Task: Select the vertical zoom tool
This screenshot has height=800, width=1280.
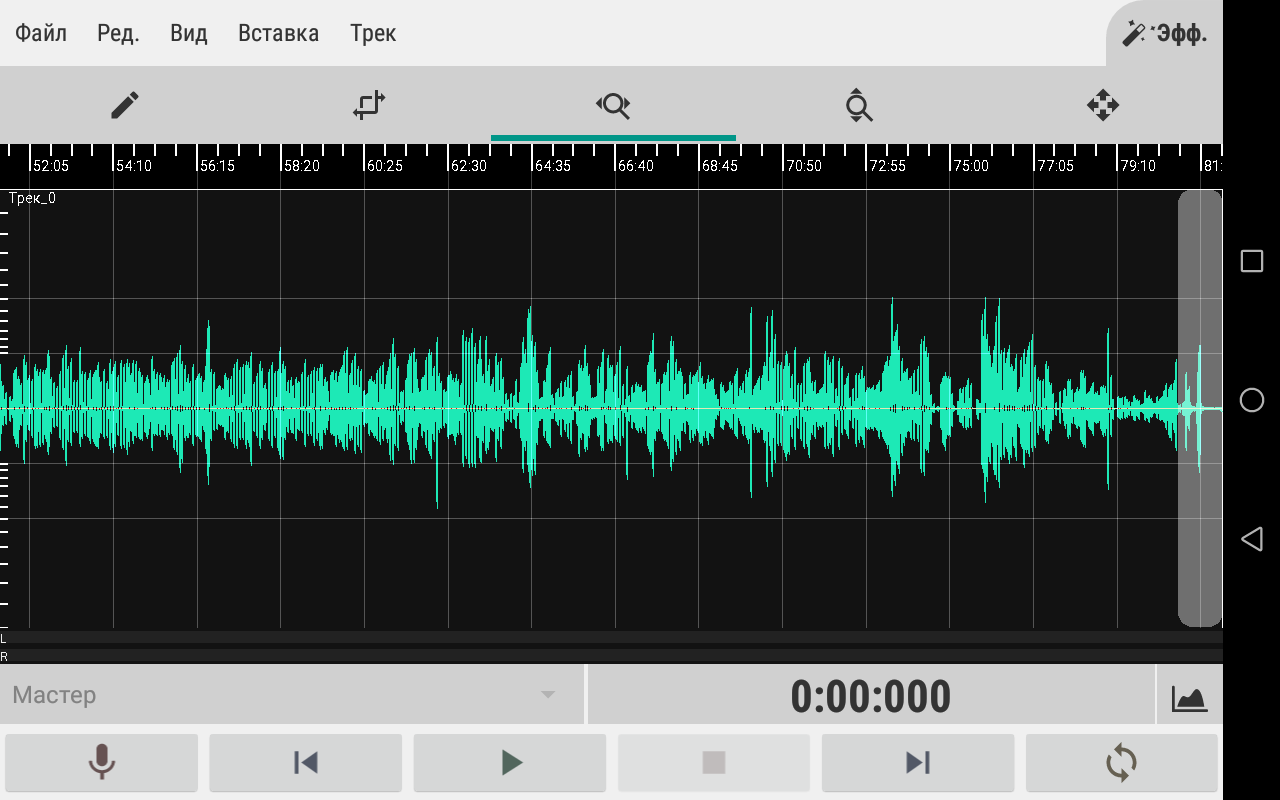Action: 858,105
